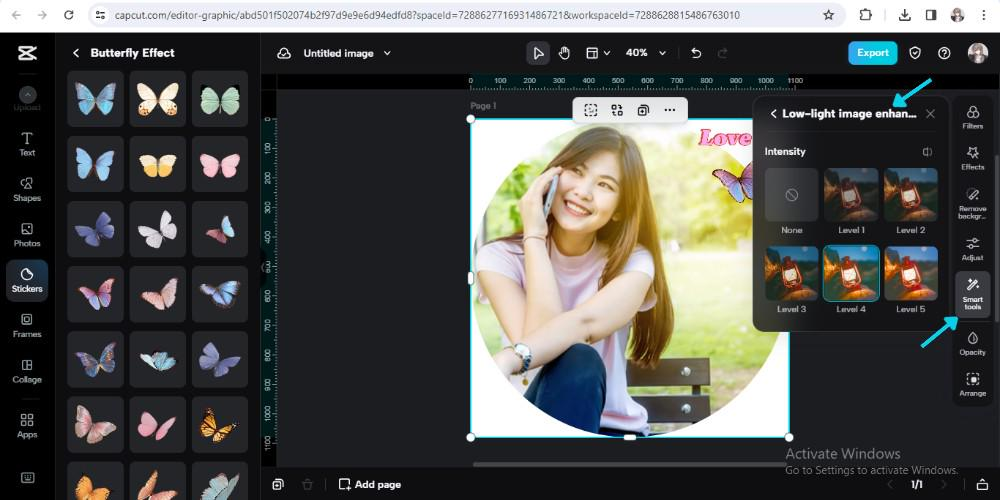This screenshot has width=1000, height=500.
Task: Bookmark this page with the star icon
Action: (x=828, y=15)
